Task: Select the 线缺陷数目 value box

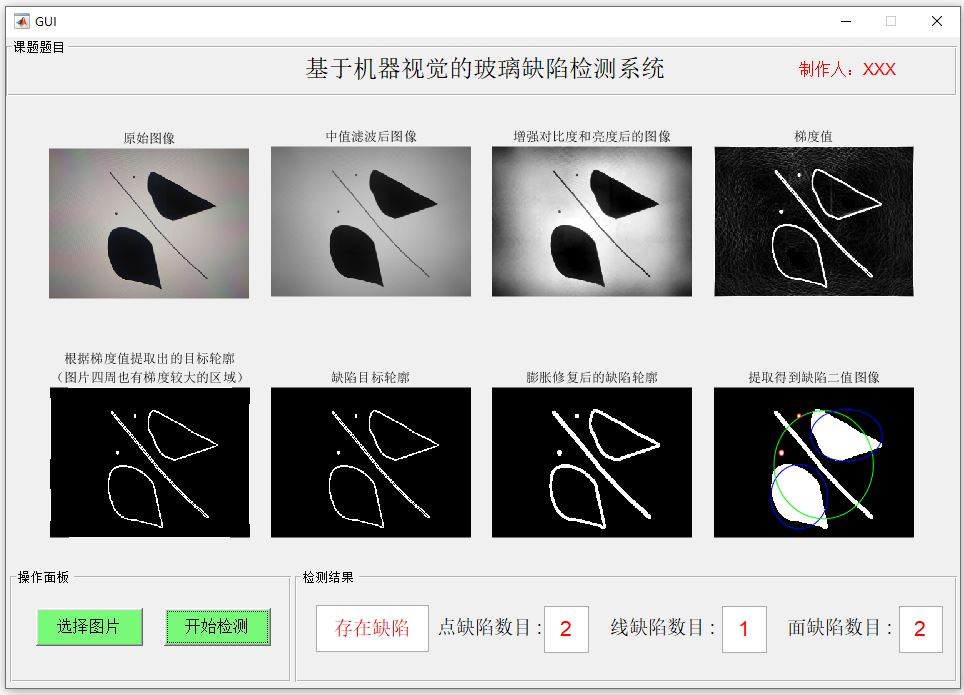Action: tap(744, 629)
